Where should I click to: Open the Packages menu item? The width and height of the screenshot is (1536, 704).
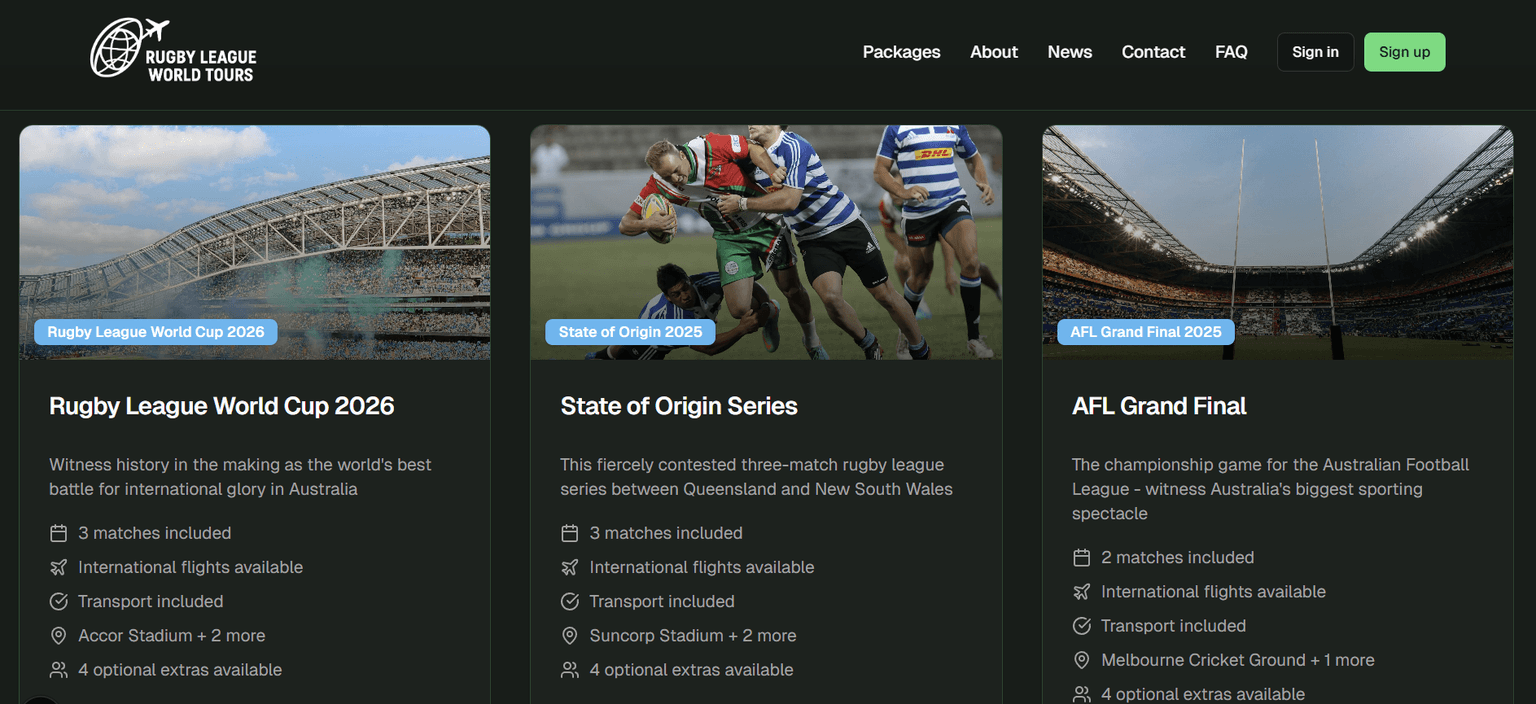(x=901, y=51)
